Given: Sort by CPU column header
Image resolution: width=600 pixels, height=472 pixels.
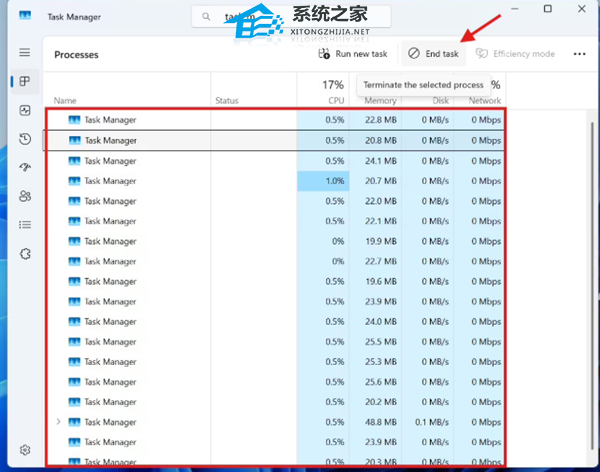Looking at the screenshot, I should (x=336, y=101).
